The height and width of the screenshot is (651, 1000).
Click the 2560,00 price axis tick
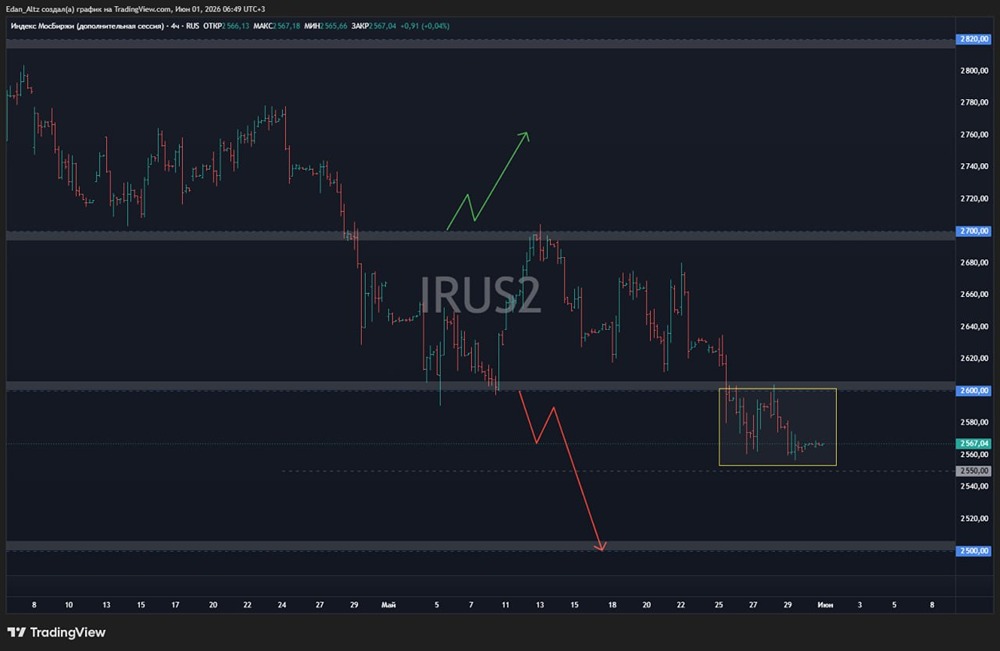974,455
